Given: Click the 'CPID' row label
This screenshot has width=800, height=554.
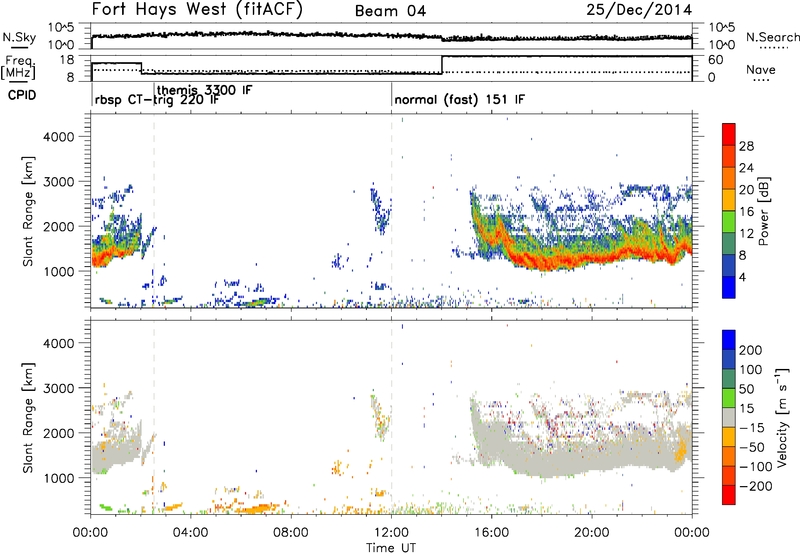Looking at the screenshot, I should point(22,95).
